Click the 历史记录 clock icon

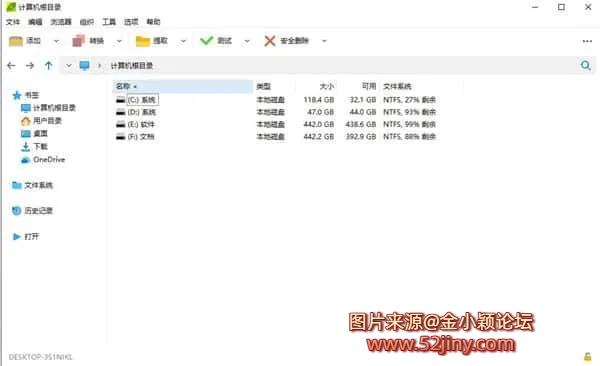click(x=16, y=211)
